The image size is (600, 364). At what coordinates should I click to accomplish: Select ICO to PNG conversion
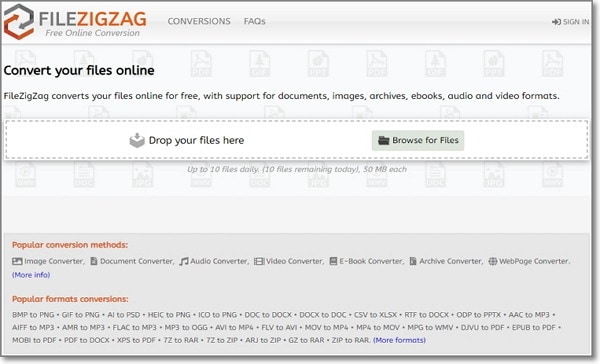tap(217, 315)
